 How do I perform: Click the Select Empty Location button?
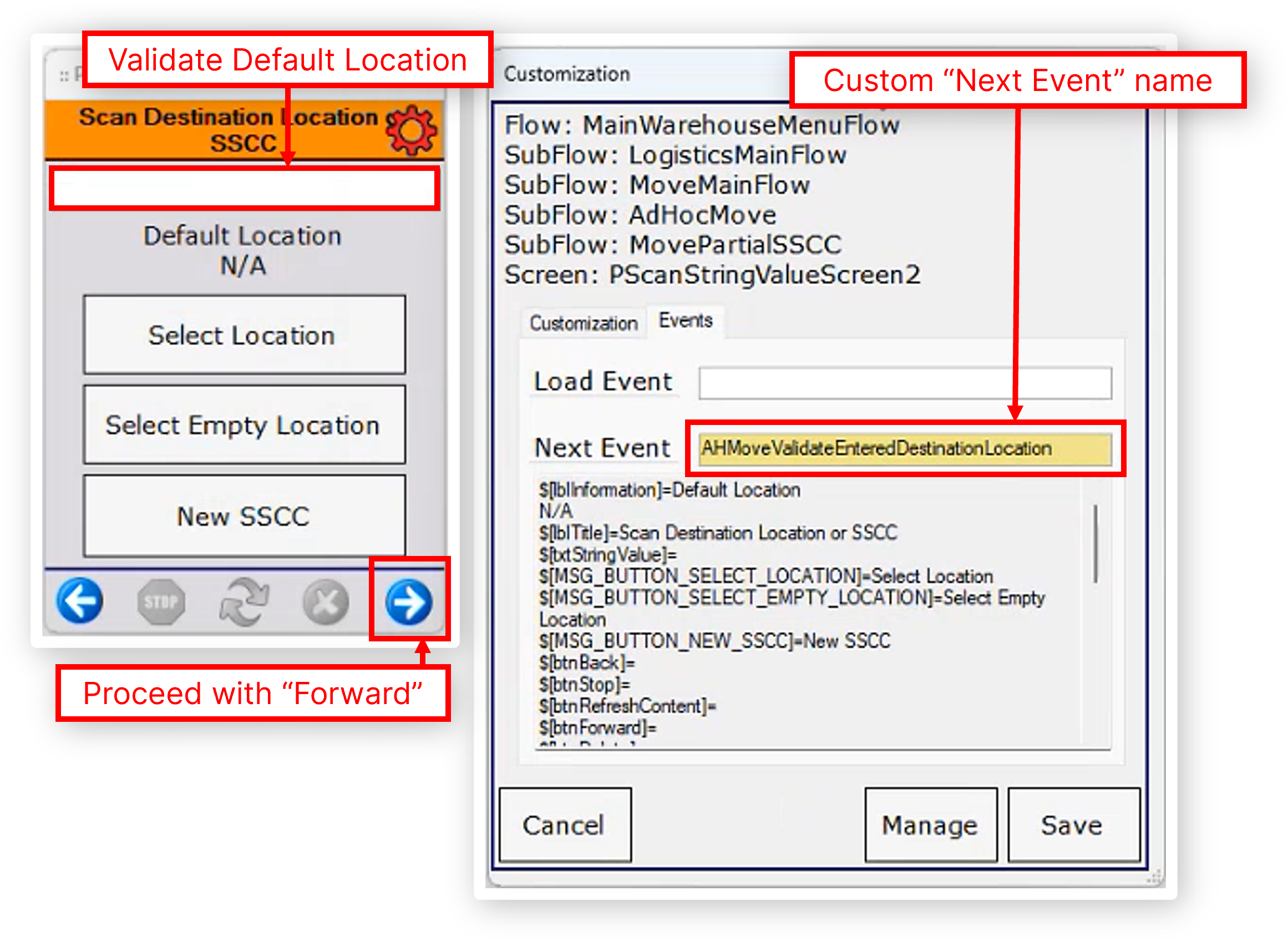(244, 425)
